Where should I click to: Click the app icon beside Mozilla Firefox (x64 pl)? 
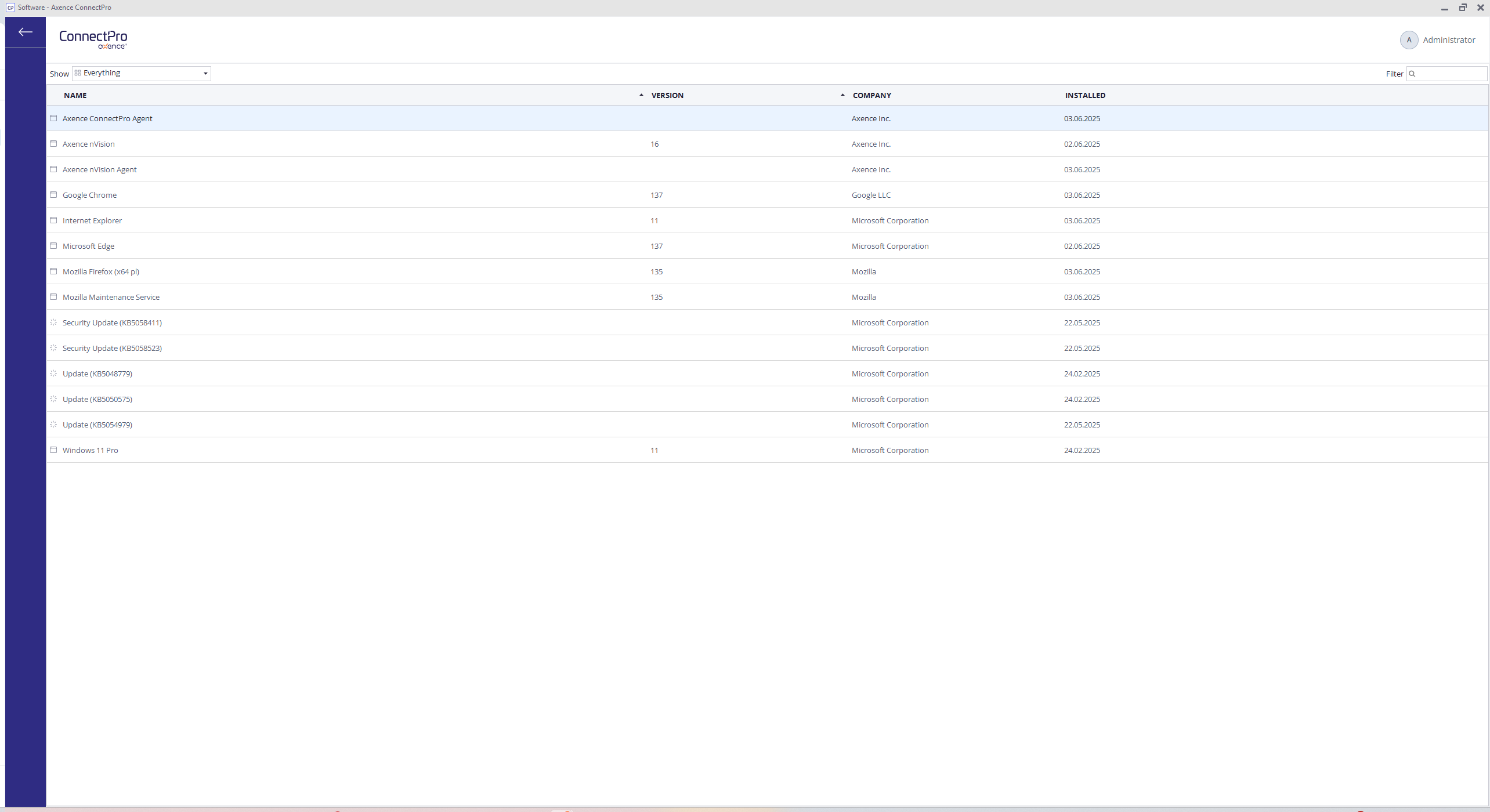53,271
